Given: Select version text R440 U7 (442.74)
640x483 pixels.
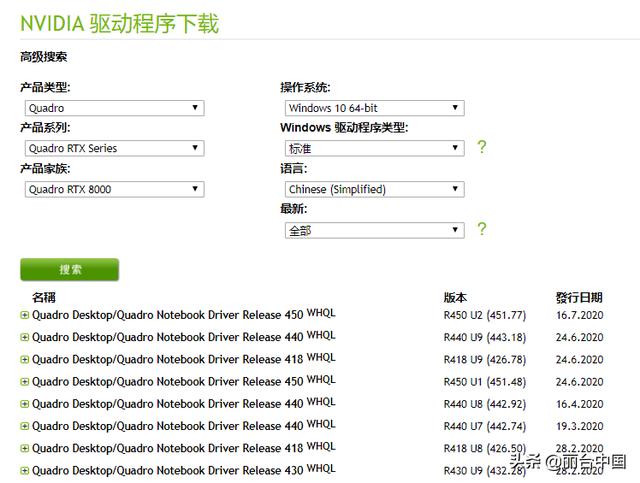Looking at the screenshot, I should tap(485, 426).
